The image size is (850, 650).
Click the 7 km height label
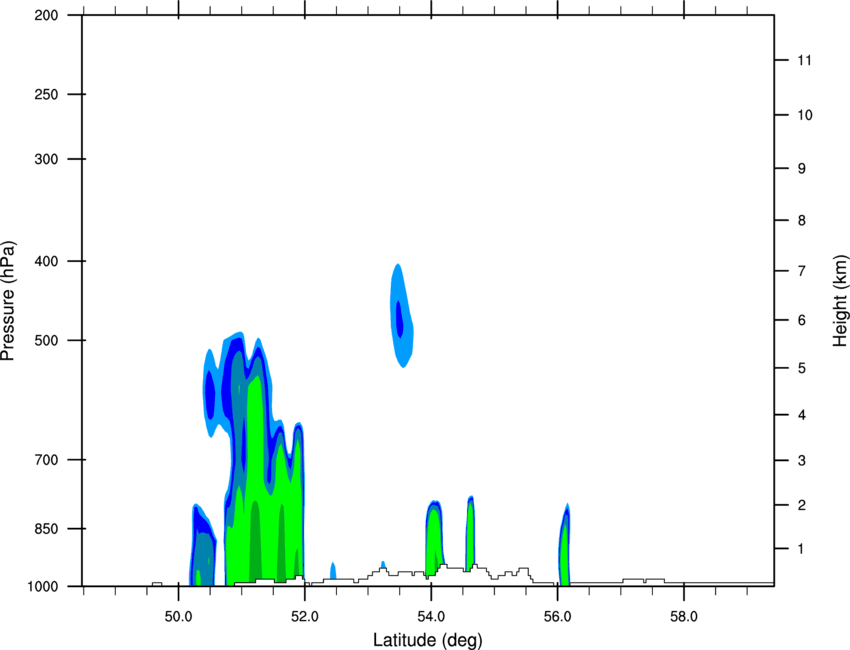pos(802,271)
